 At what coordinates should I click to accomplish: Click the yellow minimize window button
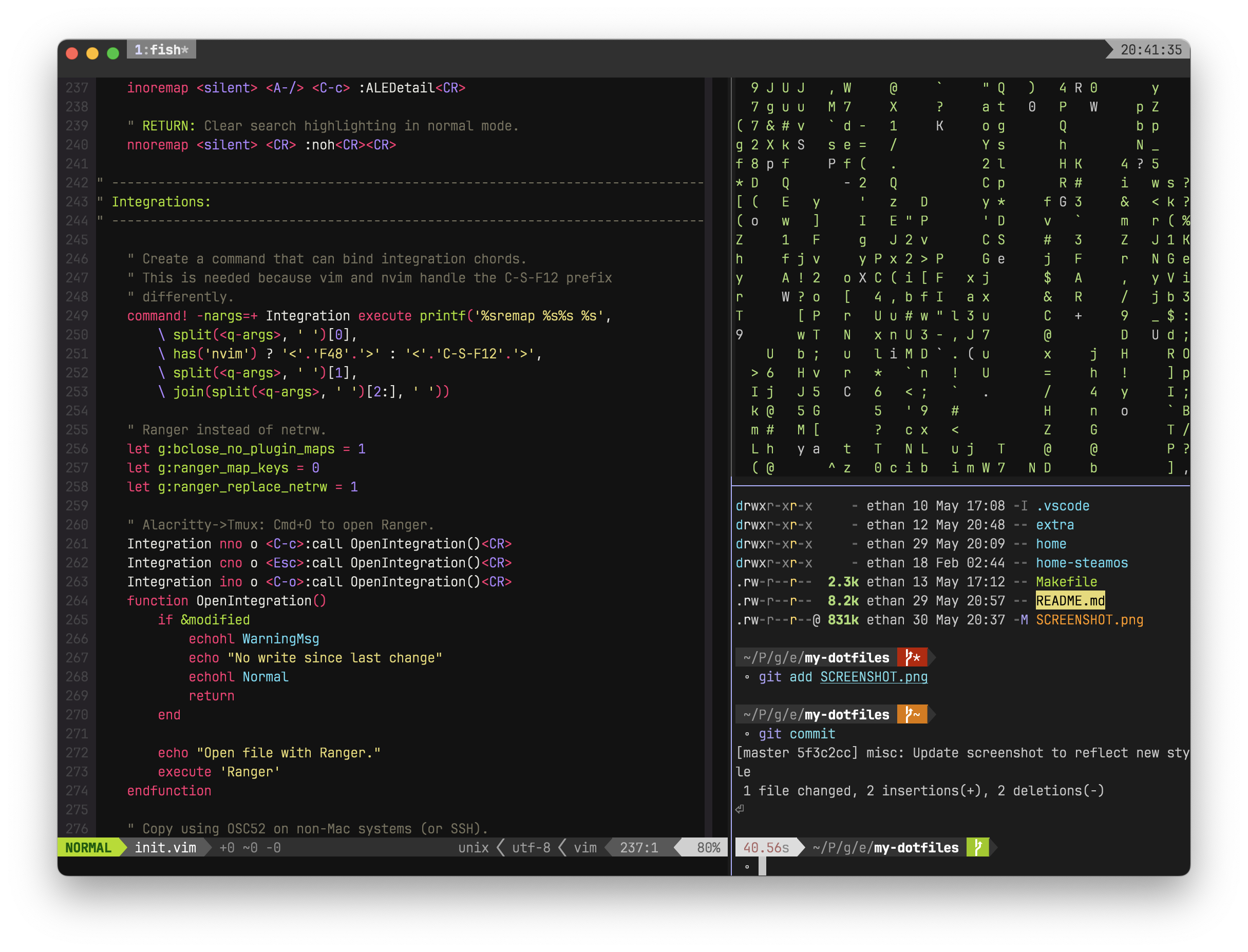tap(92, 53)
